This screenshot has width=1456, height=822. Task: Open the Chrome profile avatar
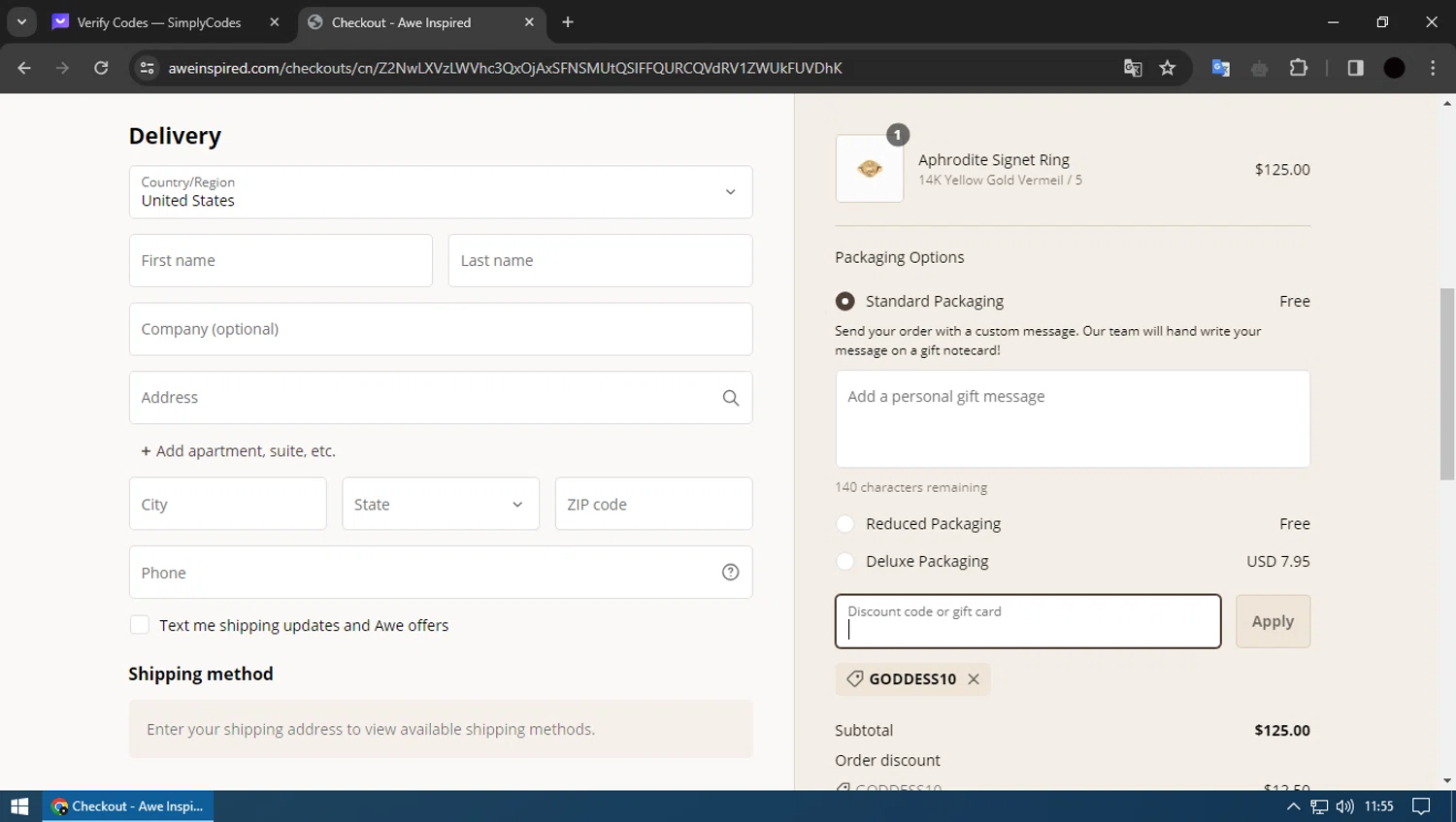(x=1394, y=68)
